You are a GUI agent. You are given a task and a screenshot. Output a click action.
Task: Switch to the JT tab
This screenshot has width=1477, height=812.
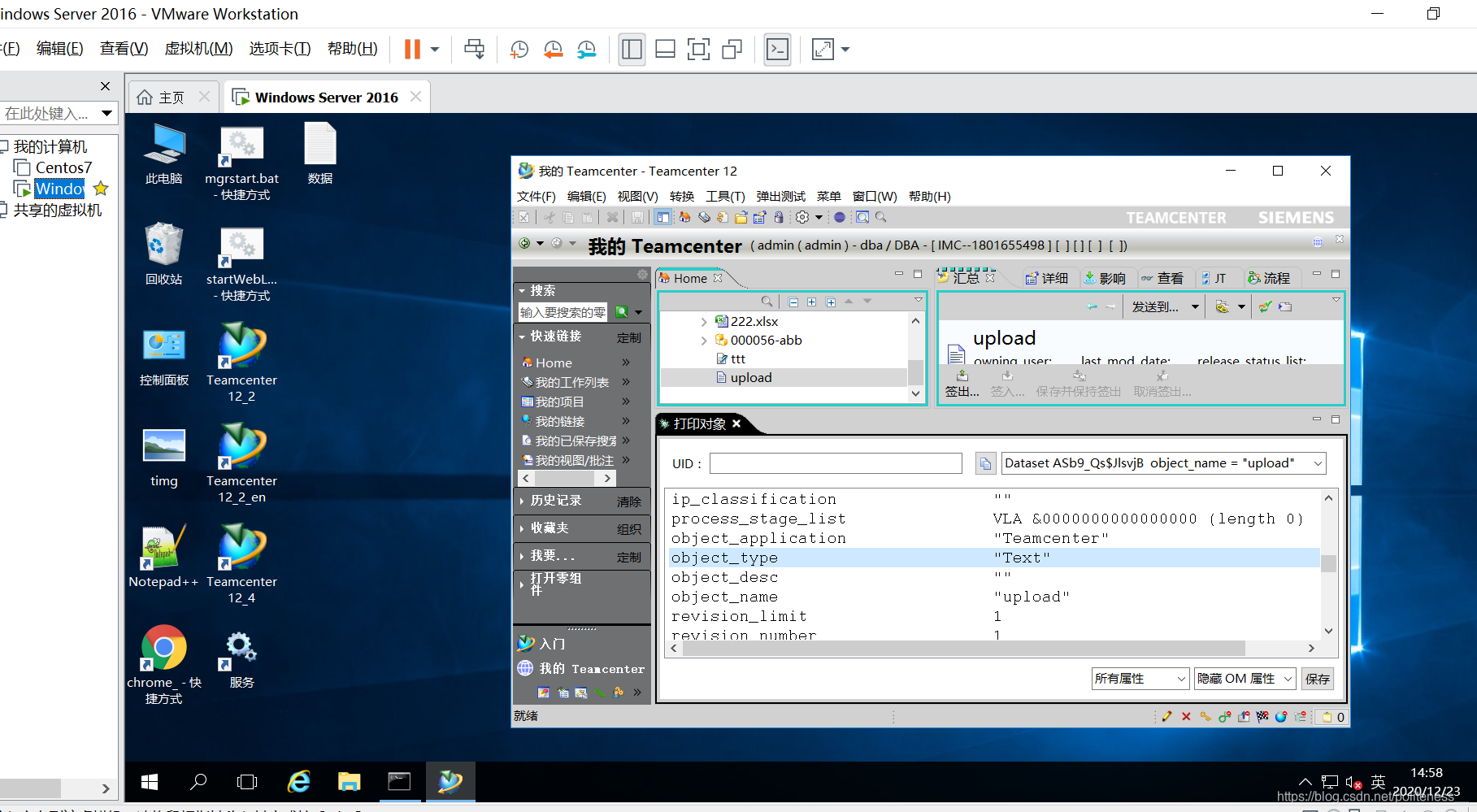(1214, 278)
